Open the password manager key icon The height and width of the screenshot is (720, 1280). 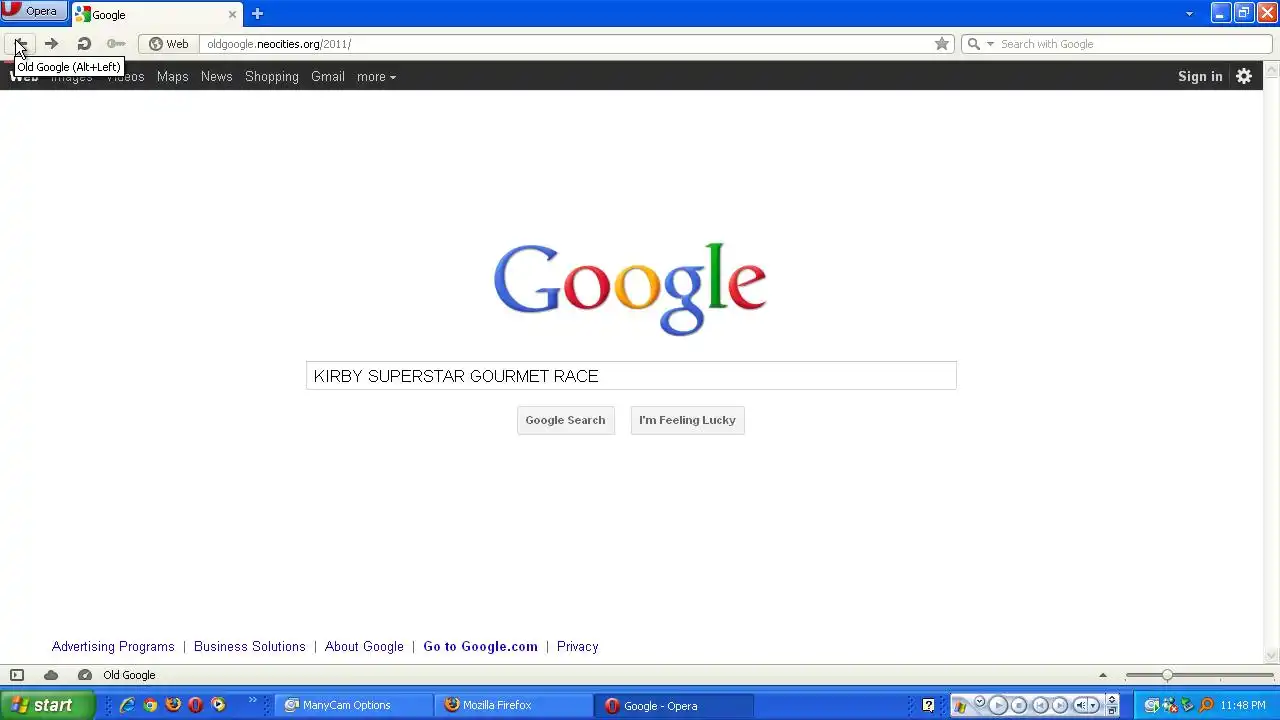pyautogui.click(x=116, y=44)
